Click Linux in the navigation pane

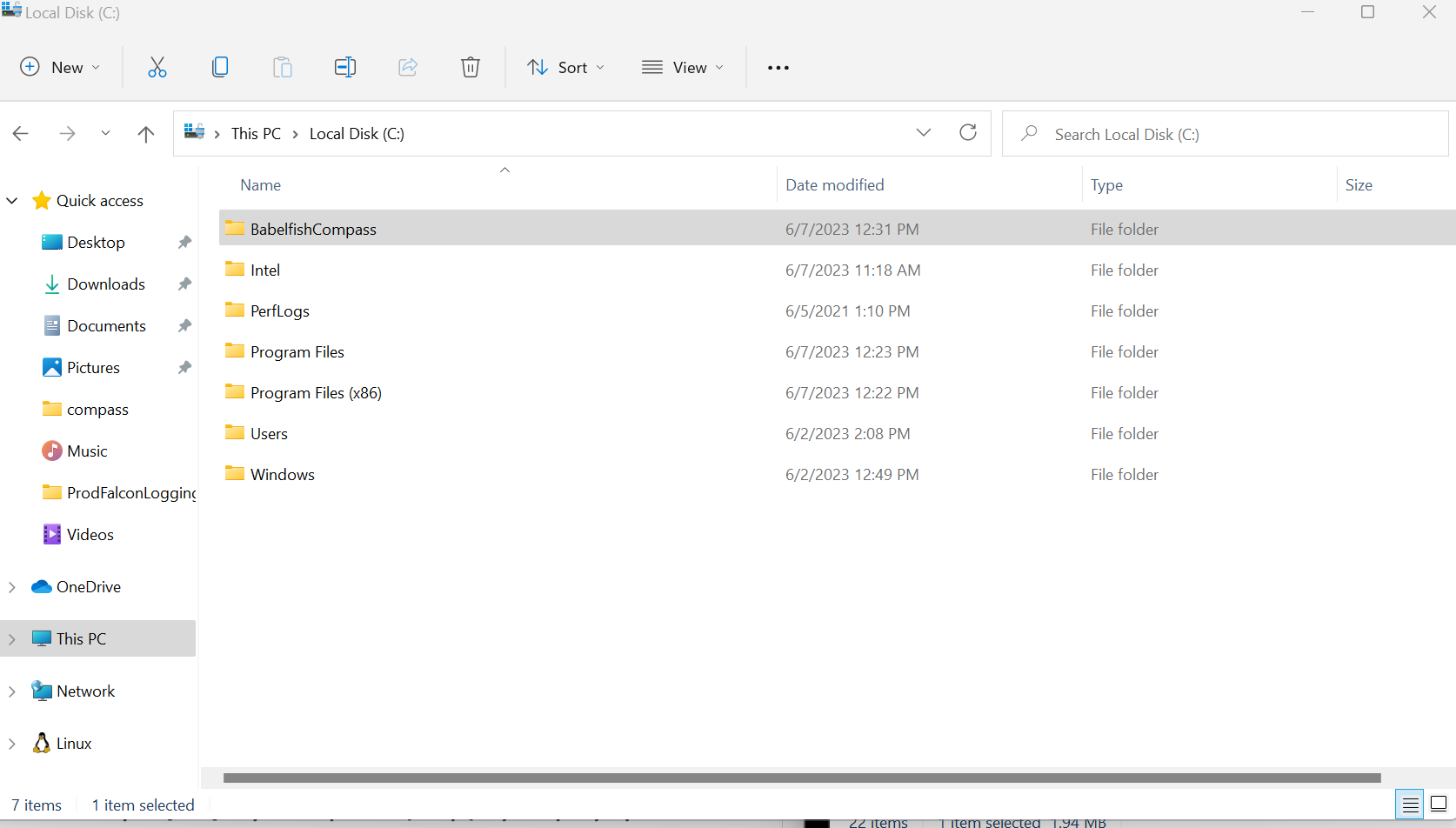pos(74,744)
